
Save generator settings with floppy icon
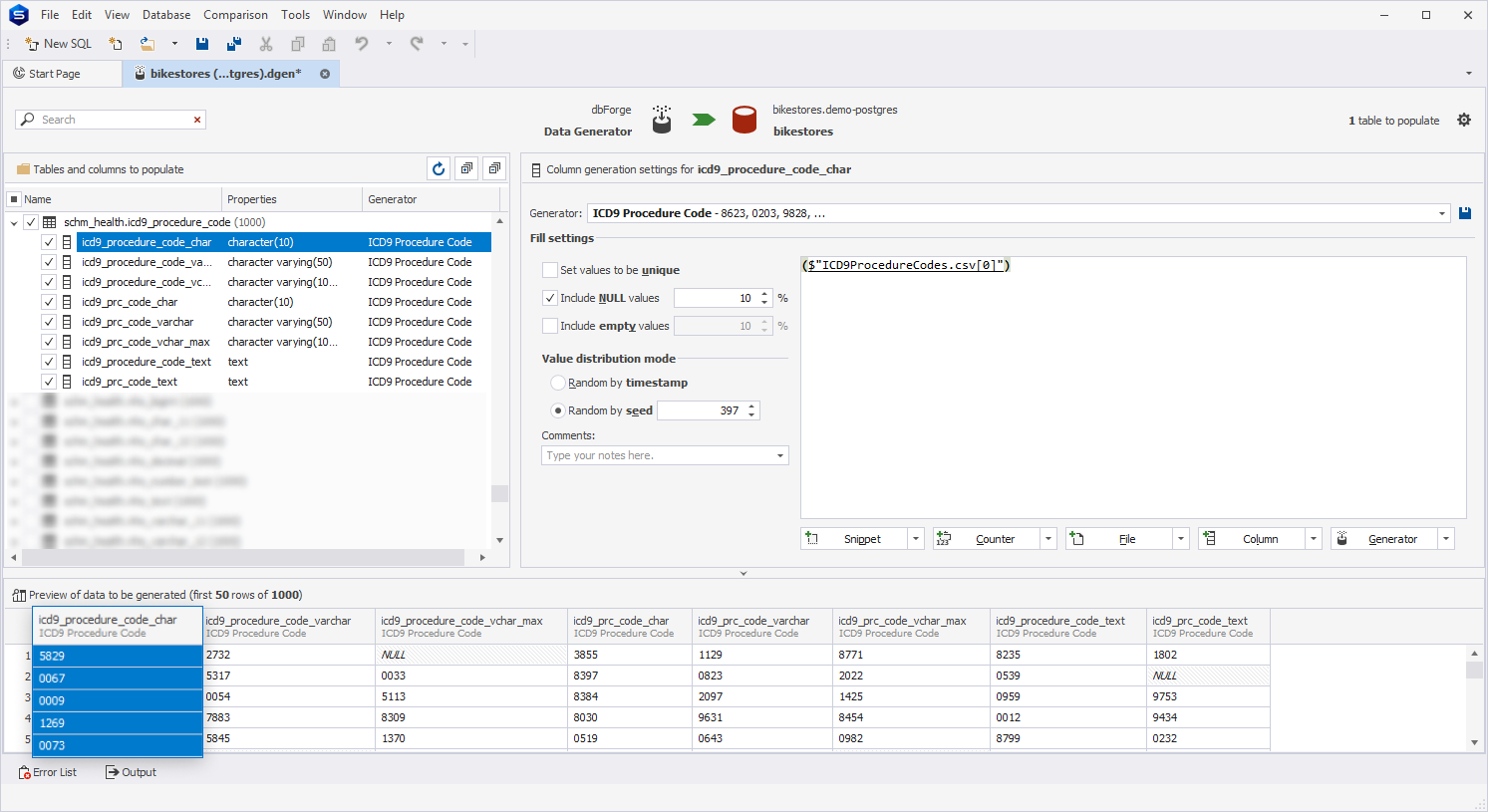tap(1465, 213)
